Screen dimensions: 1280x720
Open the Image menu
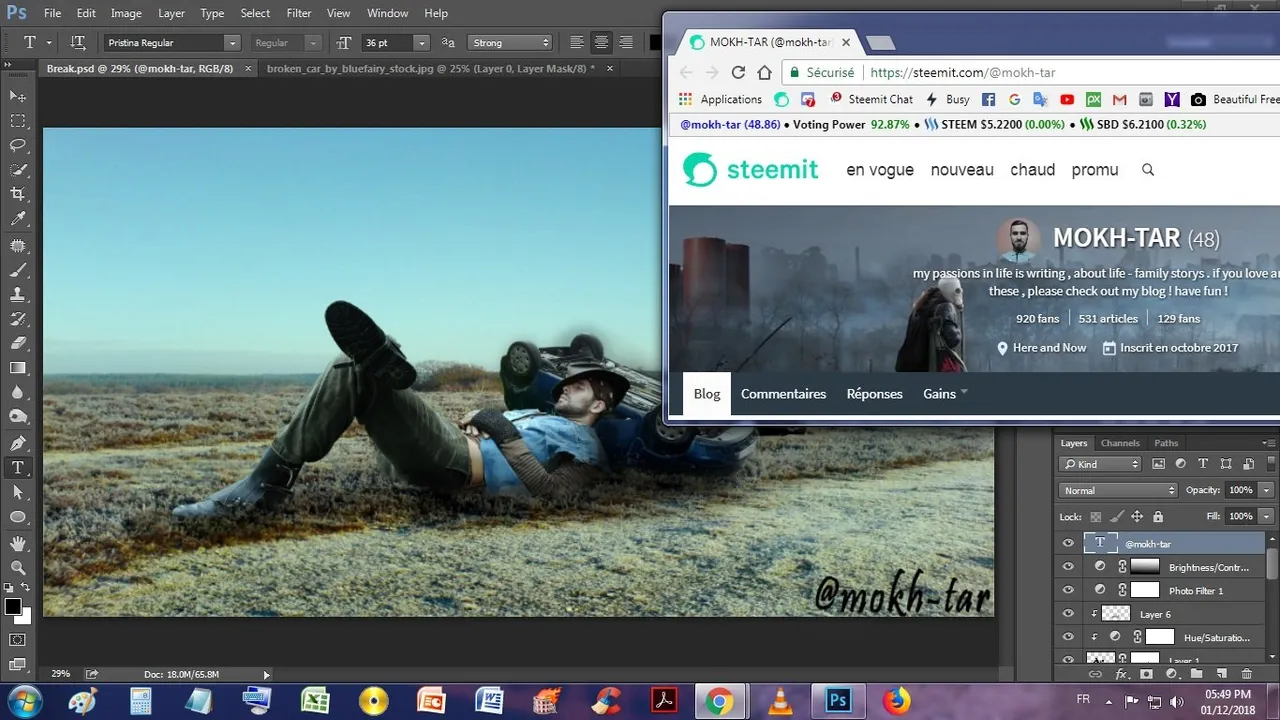point(126,13)
